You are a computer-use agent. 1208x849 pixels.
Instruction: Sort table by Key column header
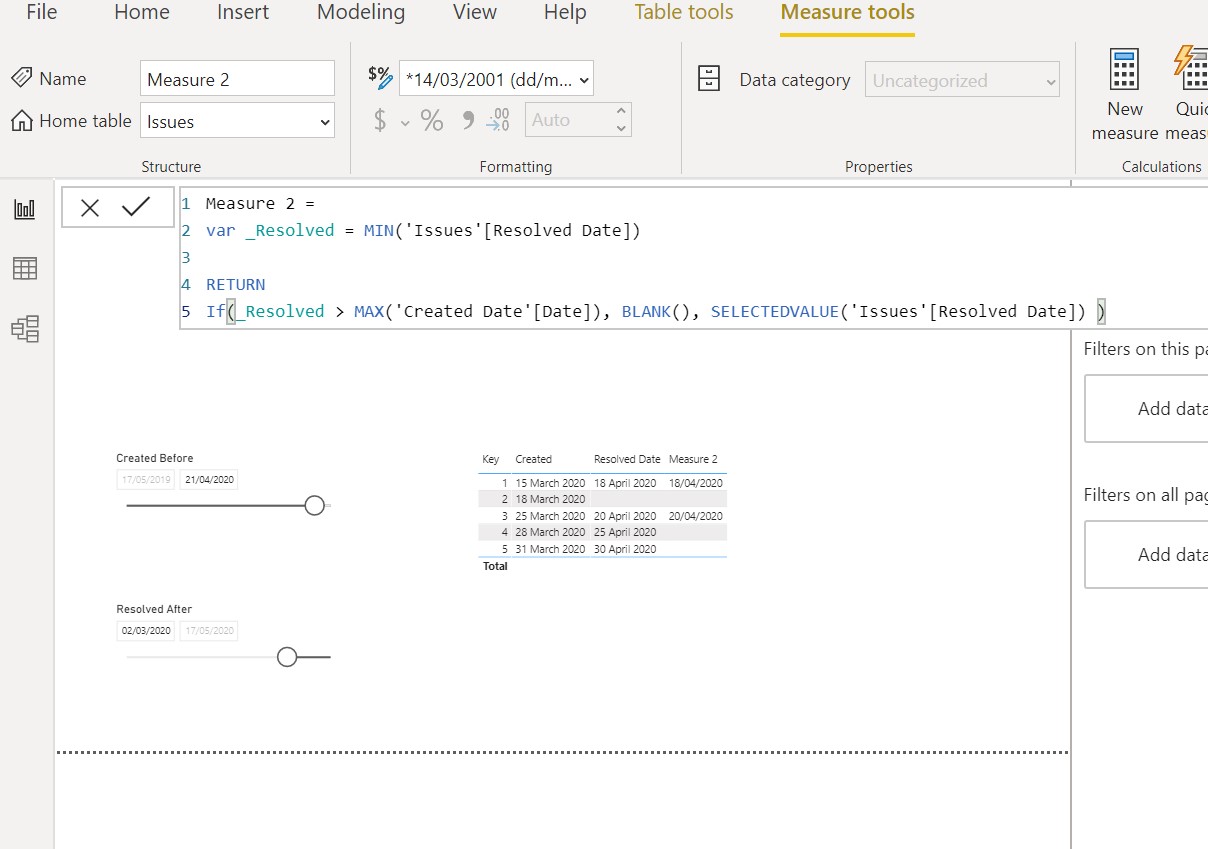tap(491, 459)
